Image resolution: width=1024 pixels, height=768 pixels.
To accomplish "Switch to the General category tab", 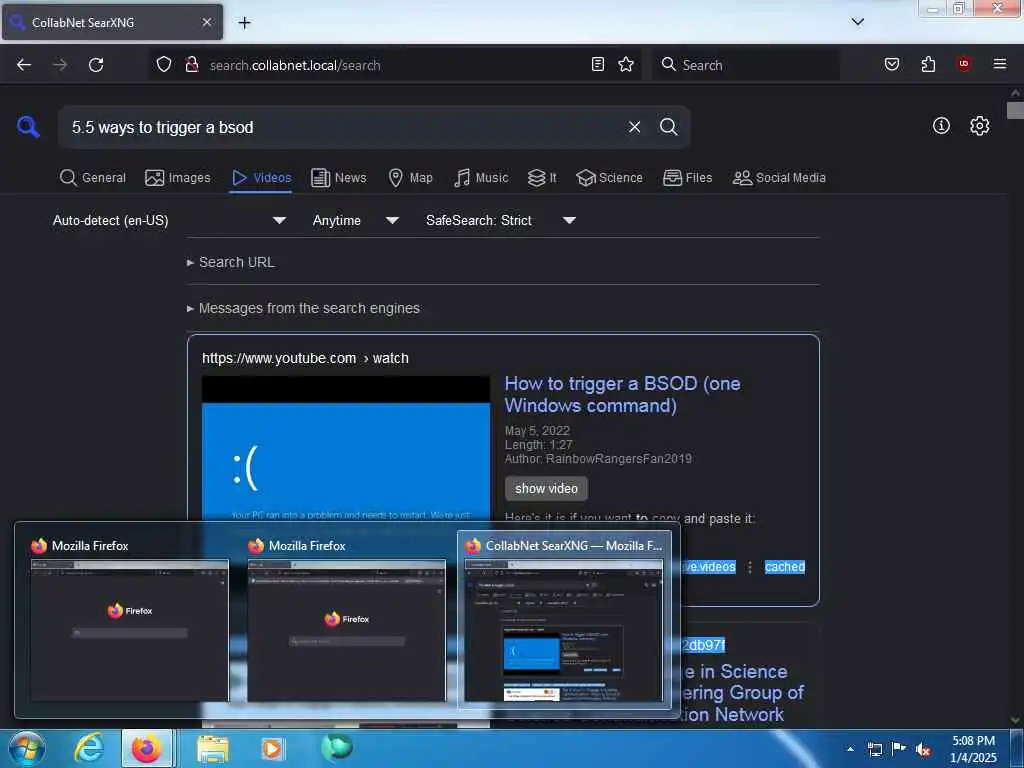I will [x=93, y=178].
